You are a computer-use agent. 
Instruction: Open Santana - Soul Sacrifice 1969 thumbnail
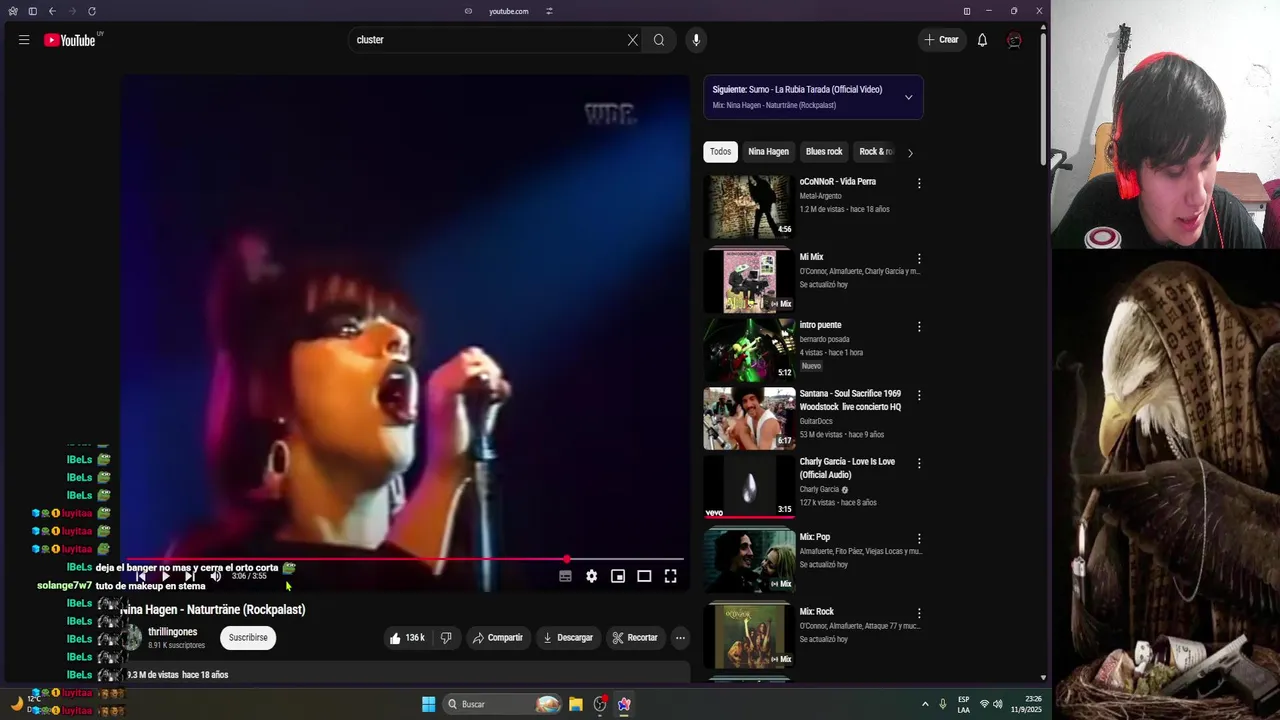coord(749,418)
